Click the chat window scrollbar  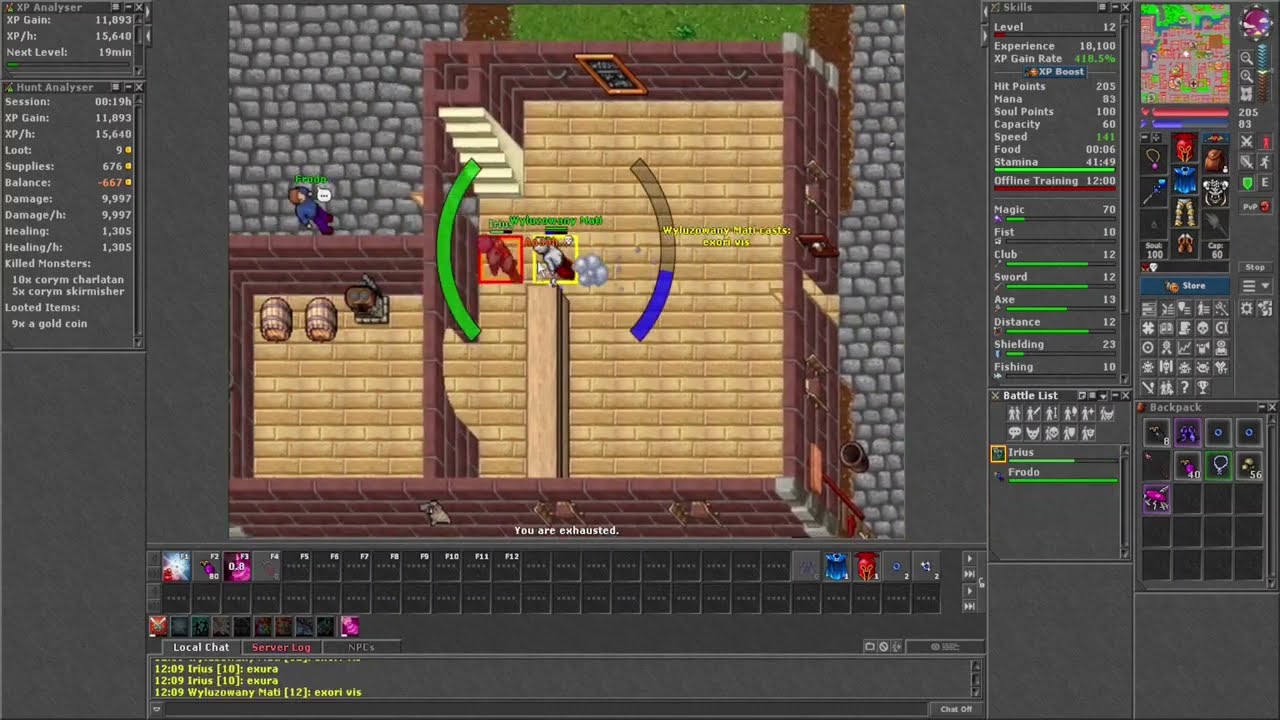tap(978, 677)
